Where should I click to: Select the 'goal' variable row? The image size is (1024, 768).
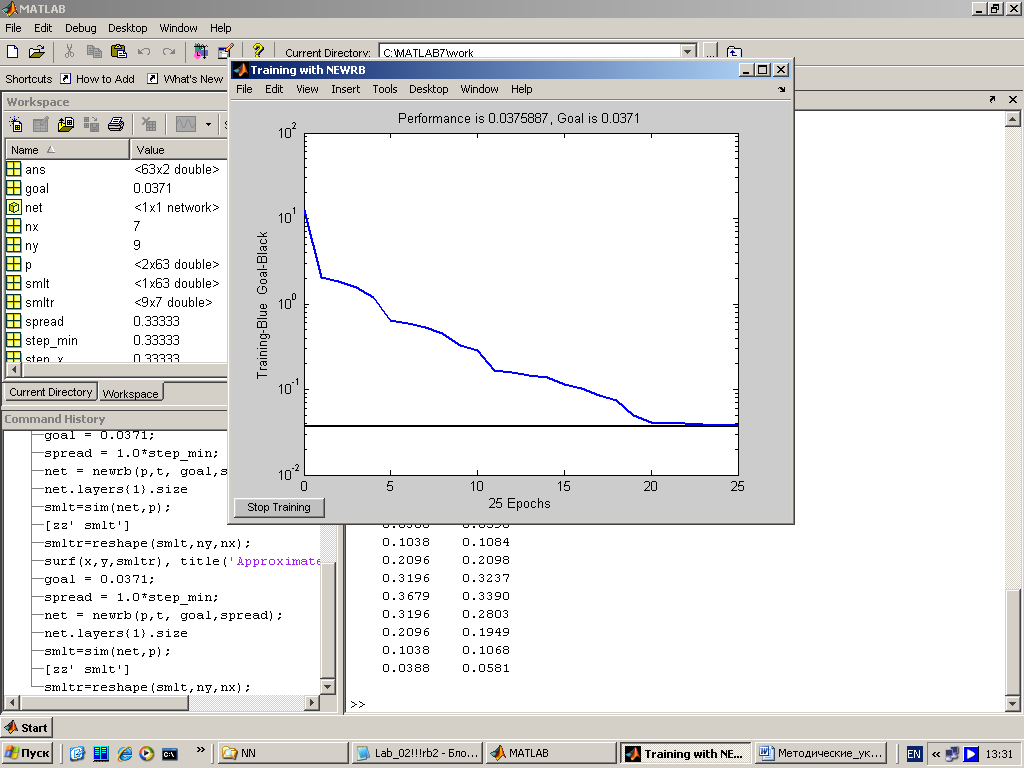pos(116,188)
